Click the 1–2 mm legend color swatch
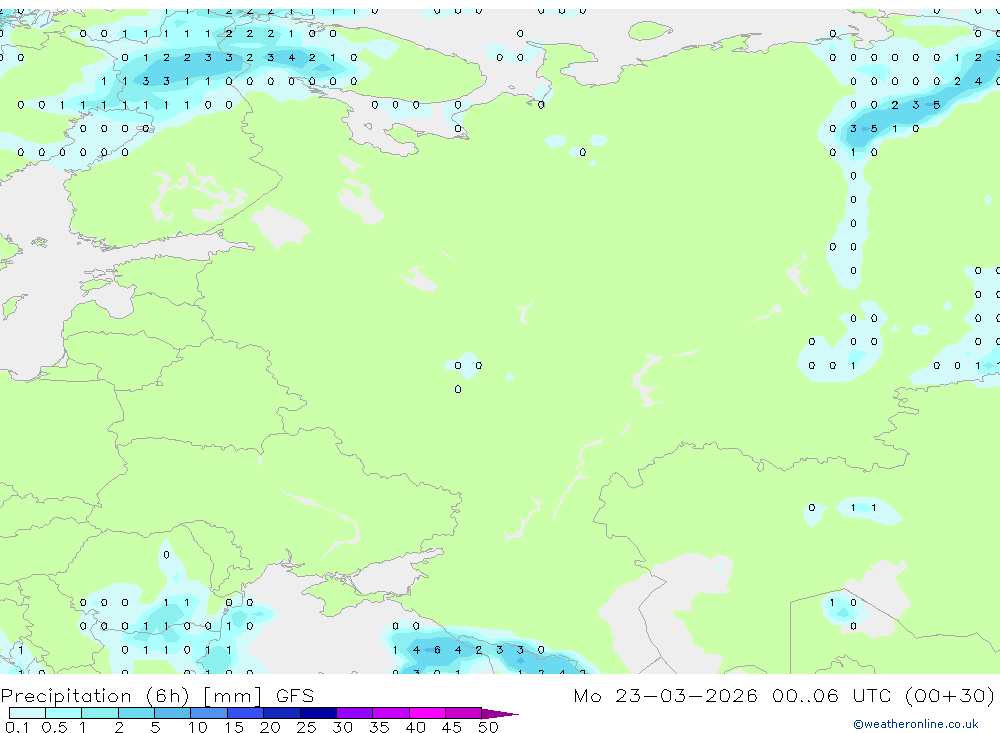This screenshot has height=733, width=1000. [100, 713]
